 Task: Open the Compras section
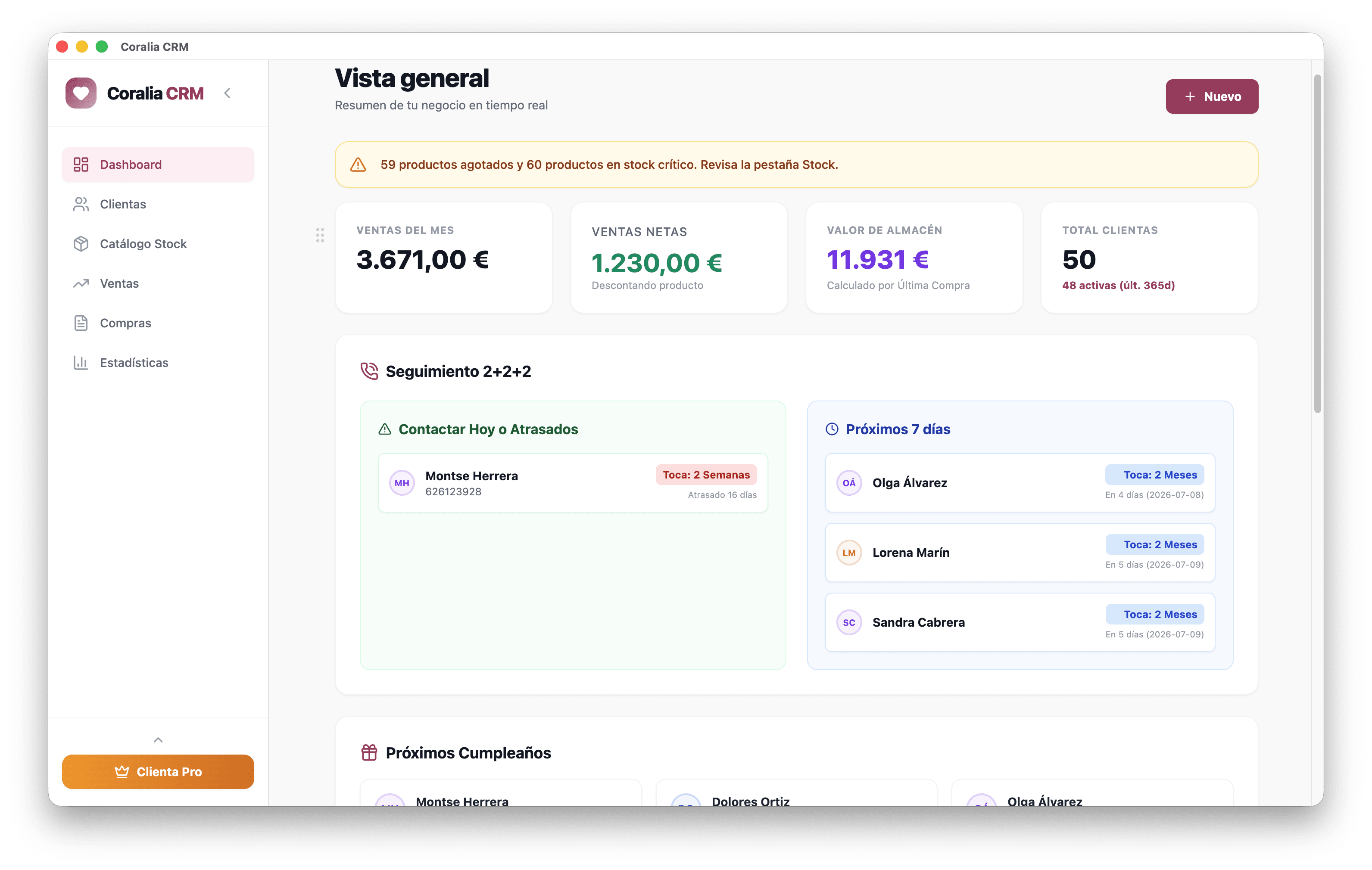pyautogui.click(x=158, y=323)
